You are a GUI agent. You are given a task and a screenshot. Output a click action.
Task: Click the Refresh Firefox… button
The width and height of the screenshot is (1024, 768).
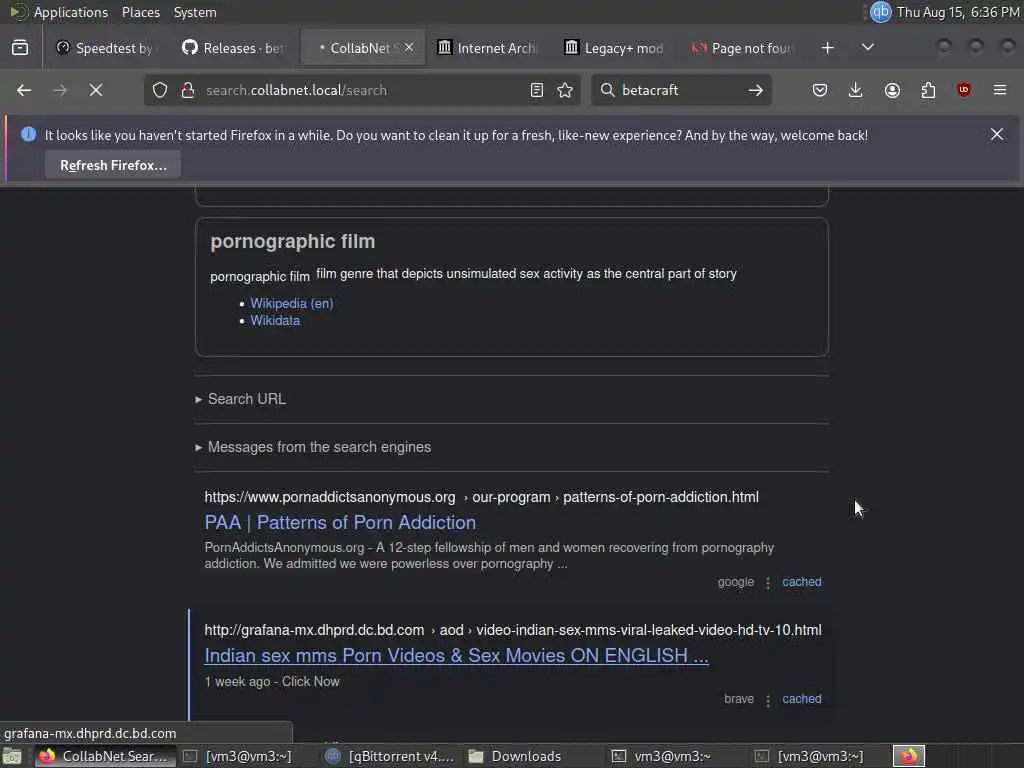[x=113, y=165]
